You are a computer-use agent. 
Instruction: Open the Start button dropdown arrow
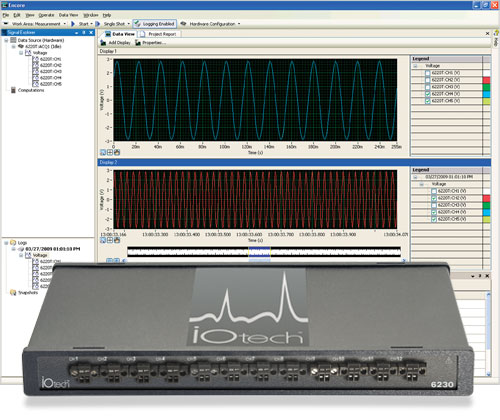coord(91,24)
